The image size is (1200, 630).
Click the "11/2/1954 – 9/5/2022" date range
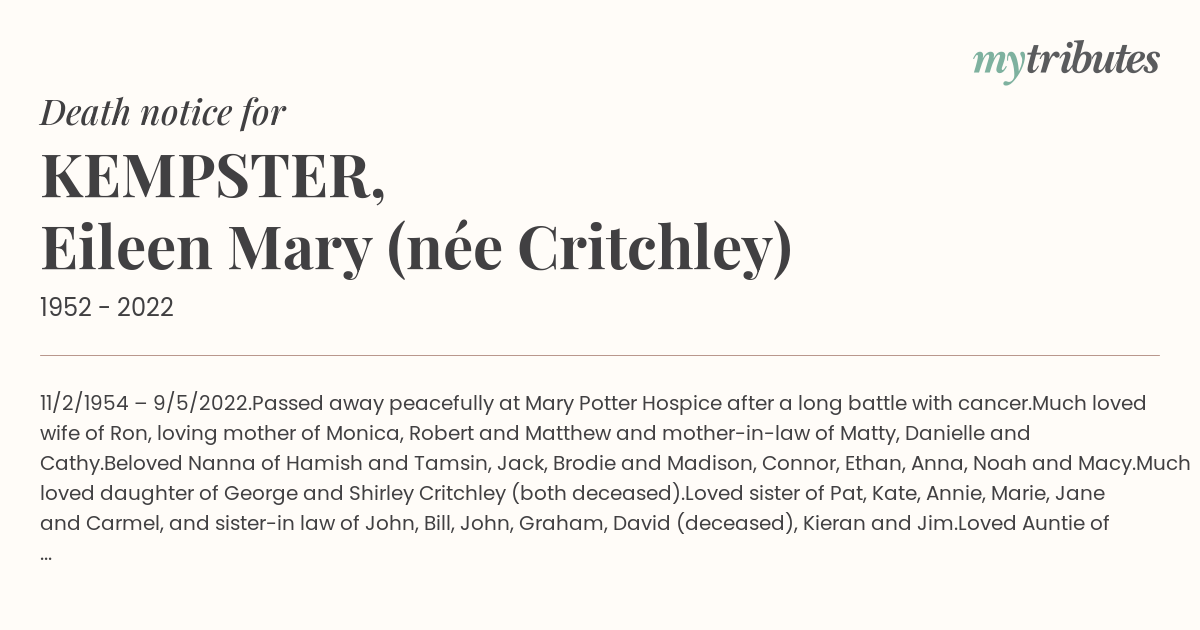(x=143, y=404)
